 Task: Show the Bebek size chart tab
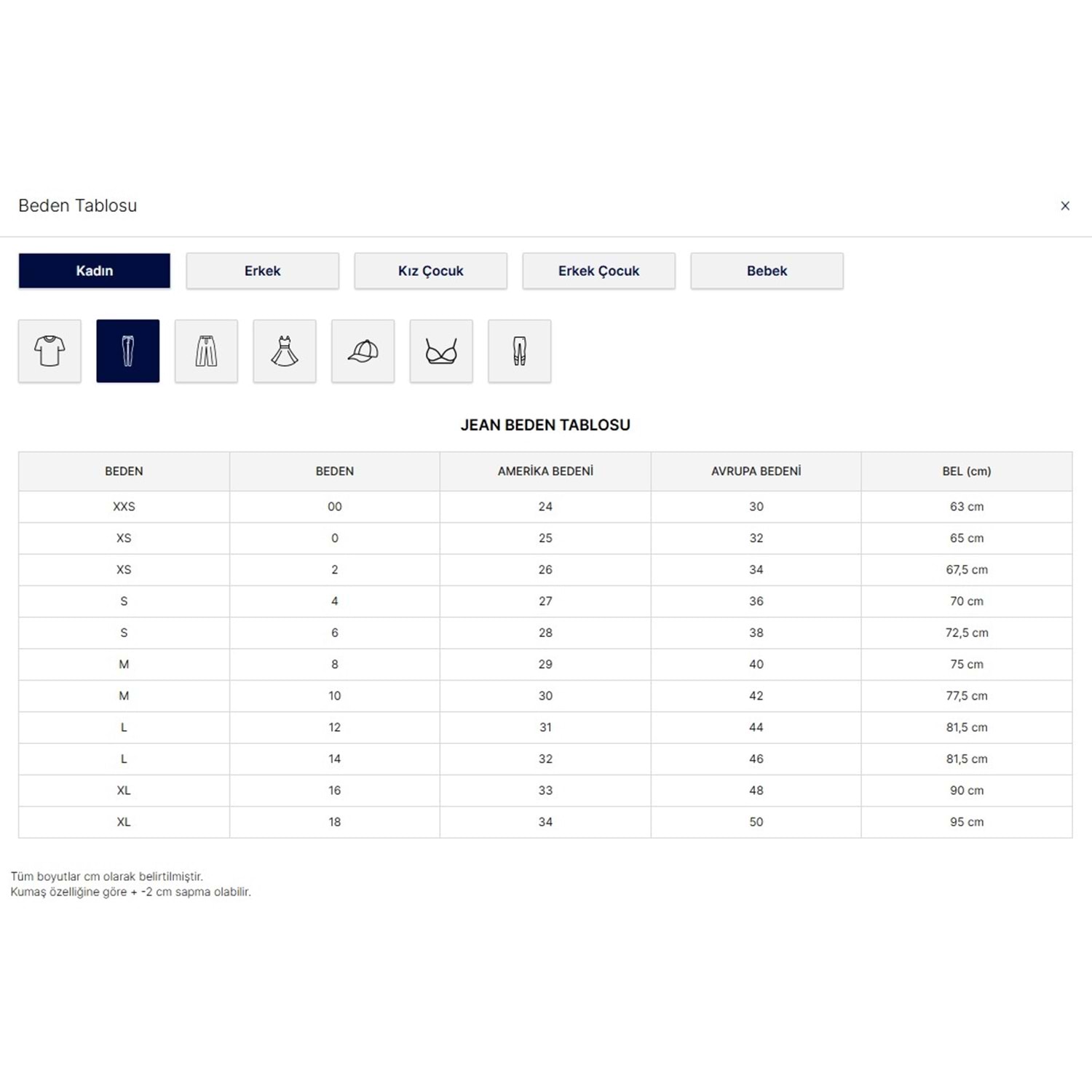click(x=767, y=271)
